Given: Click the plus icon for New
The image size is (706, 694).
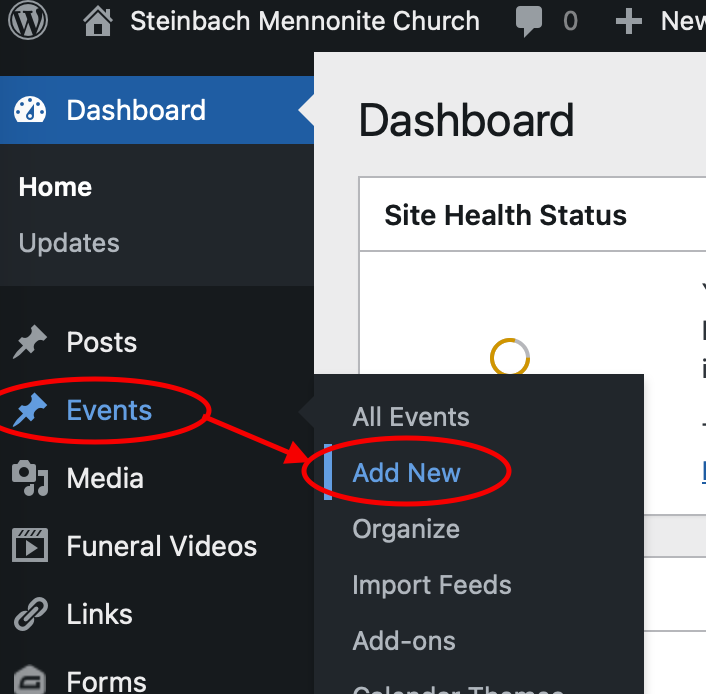Looking at the screenshot, I should (x=629, y=21).
